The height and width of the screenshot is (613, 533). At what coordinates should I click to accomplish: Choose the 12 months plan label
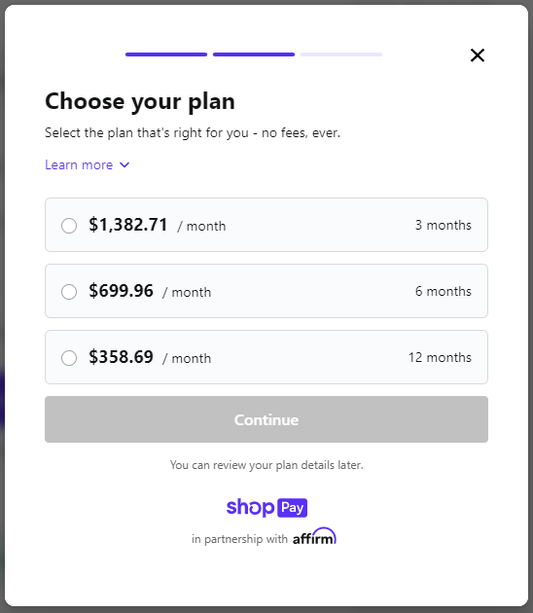click(x=440, y=357)
